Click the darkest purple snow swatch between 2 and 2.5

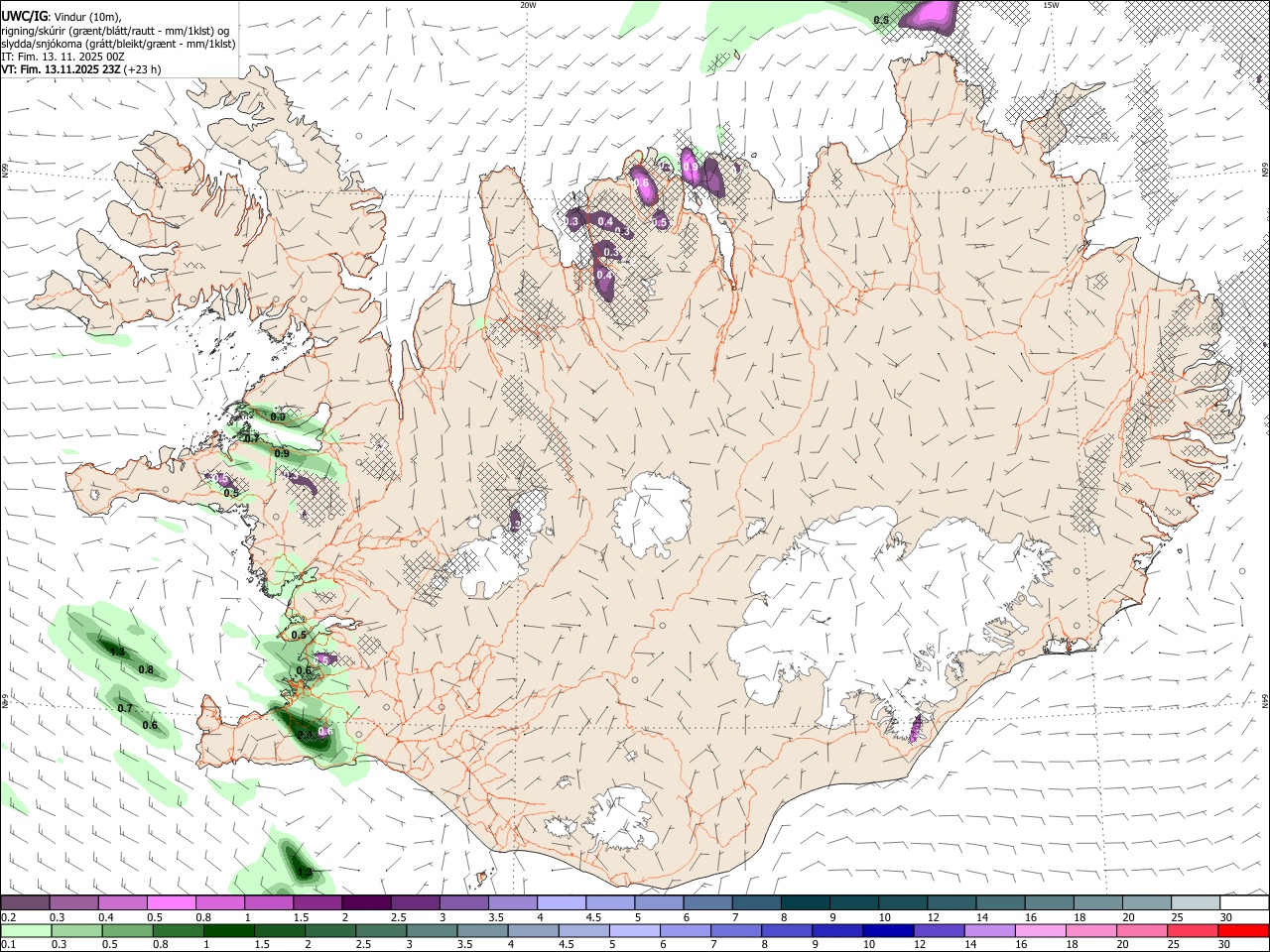(x=366, y=903)
